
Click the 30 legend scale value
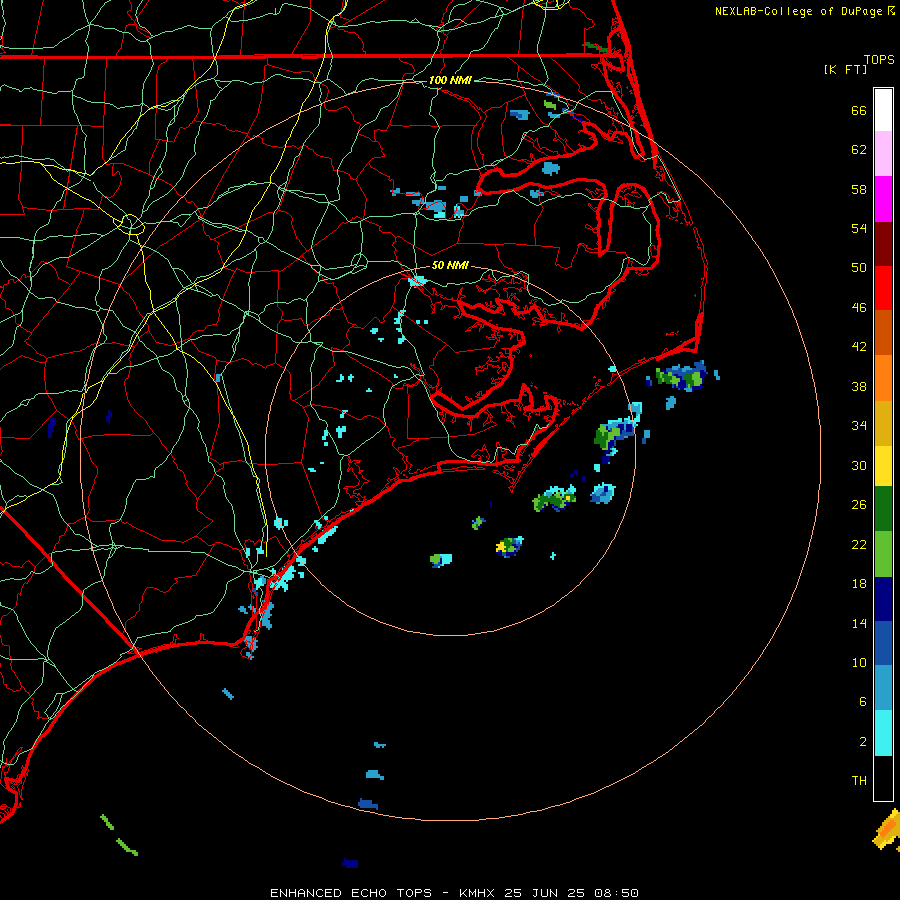tap(859, 465)
